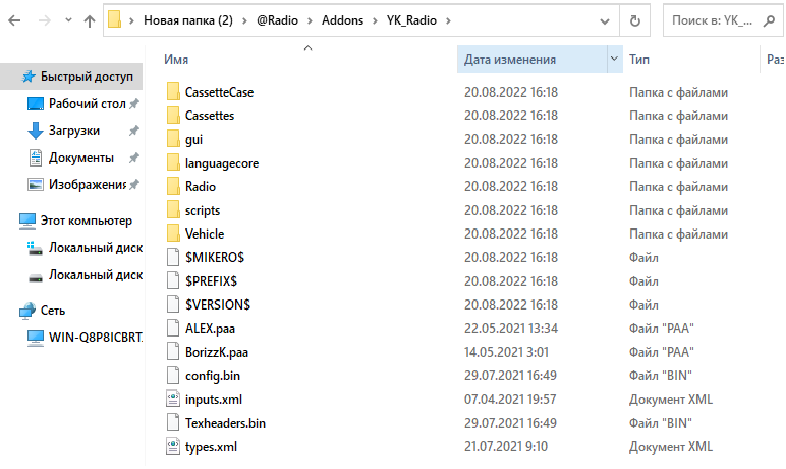Open the recent locations dropdown arrow
The image size is (786, 469).
(68, 20)
